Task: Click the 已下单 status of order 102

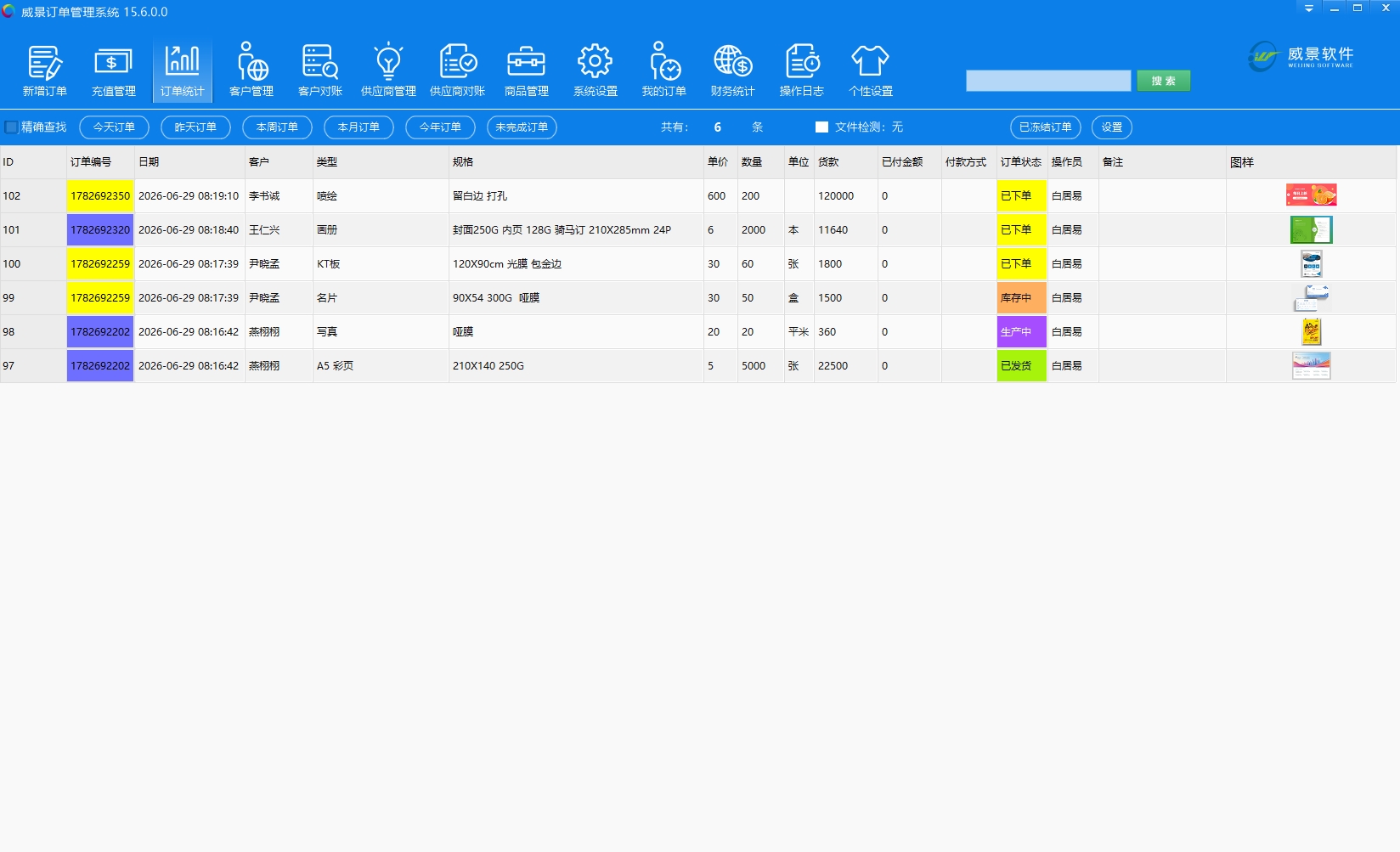Action: click(x=1022, y=196)
